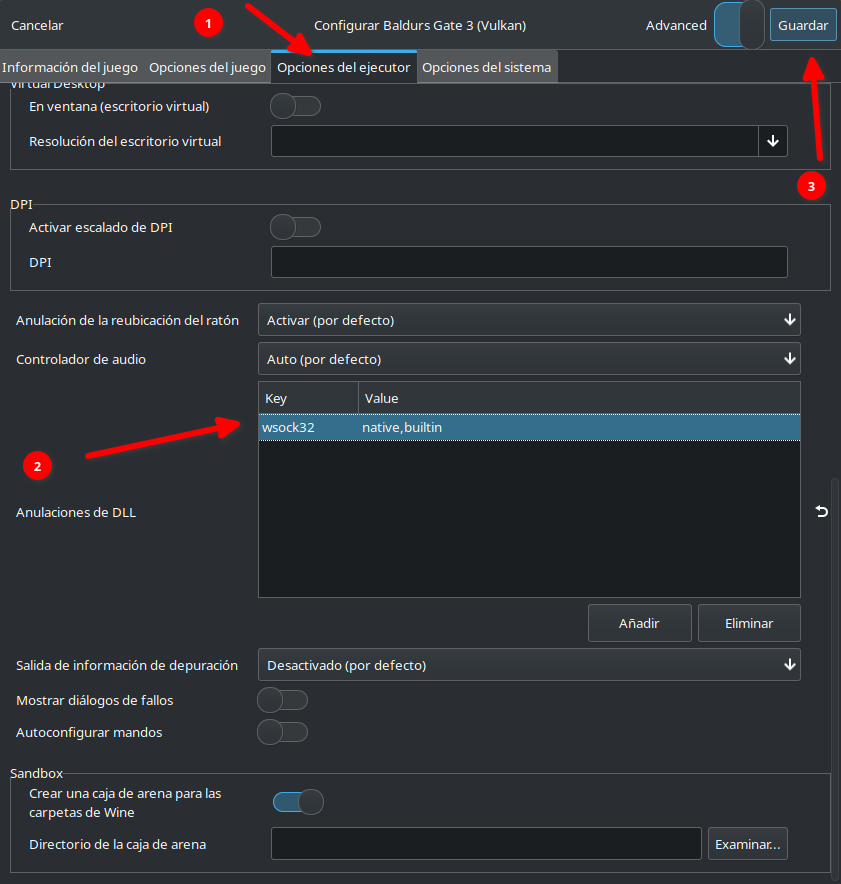Click the vertical scrollbar on the right
The height and width of the screenshot is (884, 841).
pyautogui.click(x=835, y=677)
